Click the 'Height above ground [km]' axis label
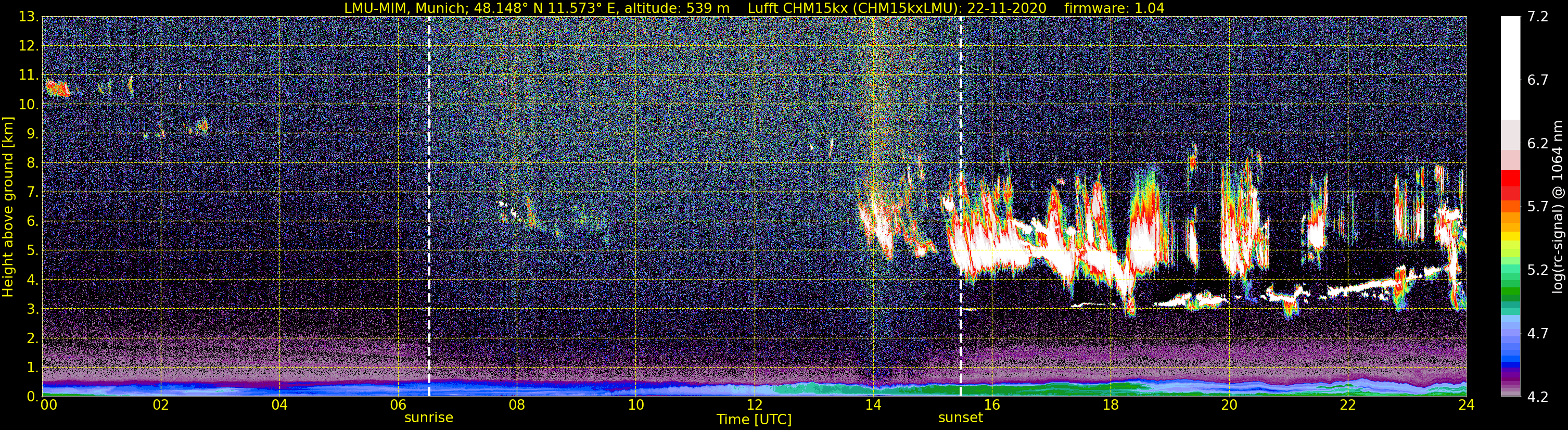 (x=8, y=207)
